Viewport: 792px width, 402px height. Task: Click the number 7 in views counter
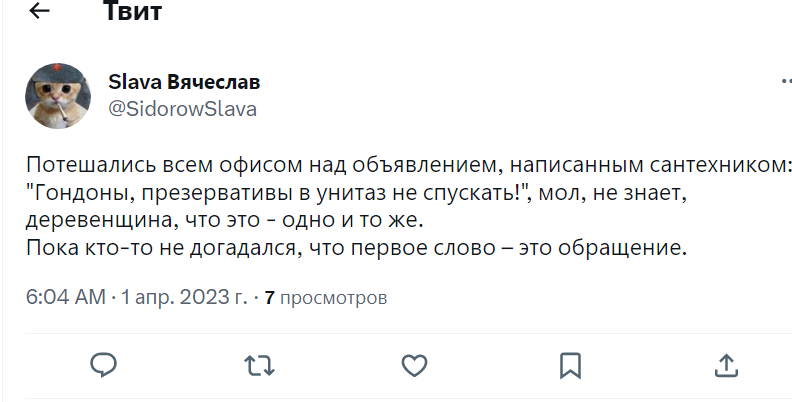click(269, 298)
